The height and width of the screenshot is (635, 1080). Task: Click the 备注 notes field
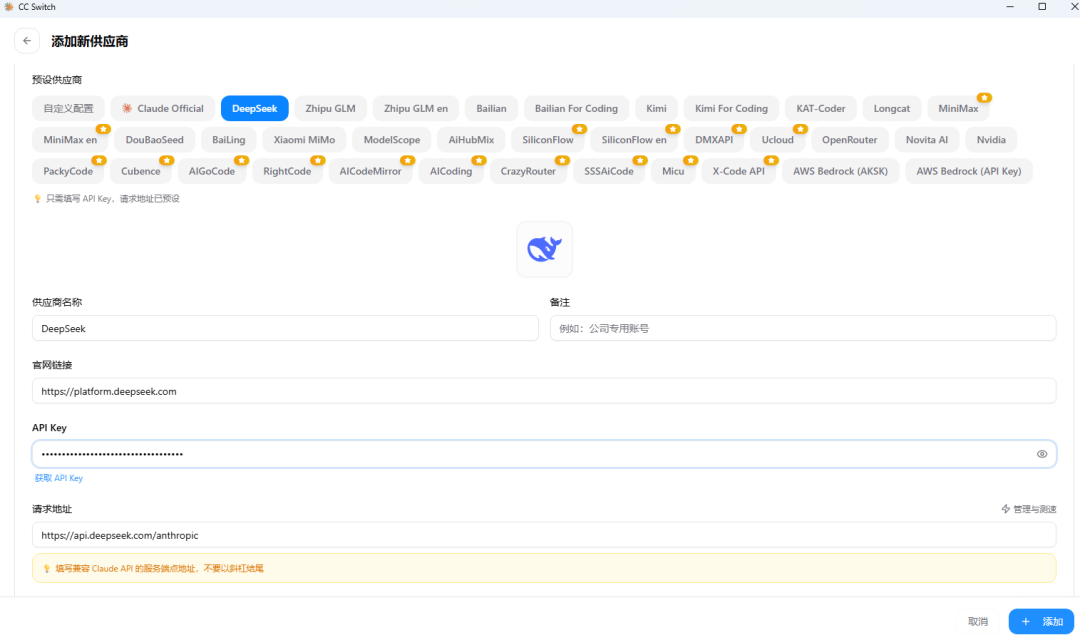click(803, 329)
